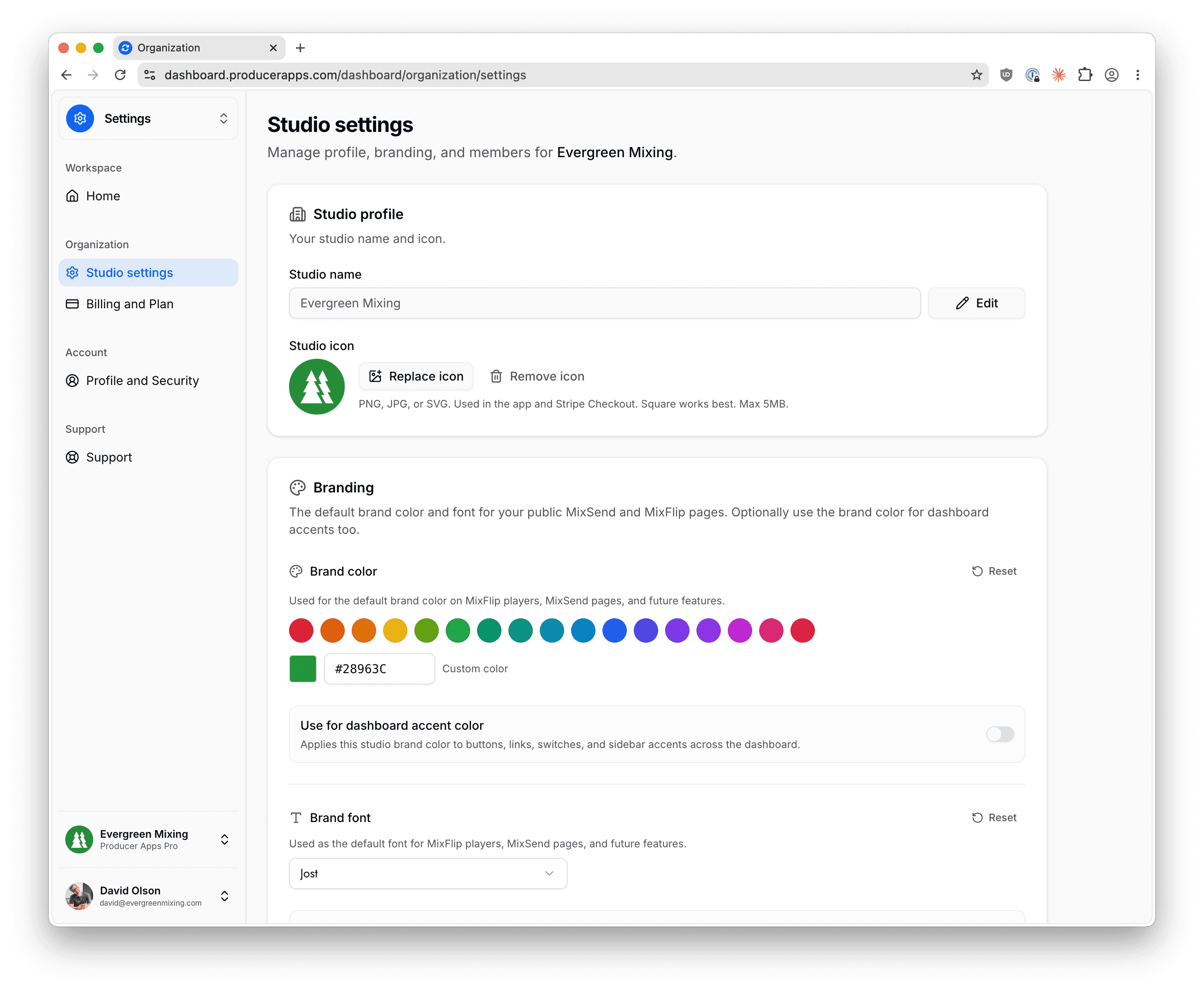Click the green Evergreen studio icon
Image resolution: width=1204 pixels, height=991 pixels.
coord(317,387)
